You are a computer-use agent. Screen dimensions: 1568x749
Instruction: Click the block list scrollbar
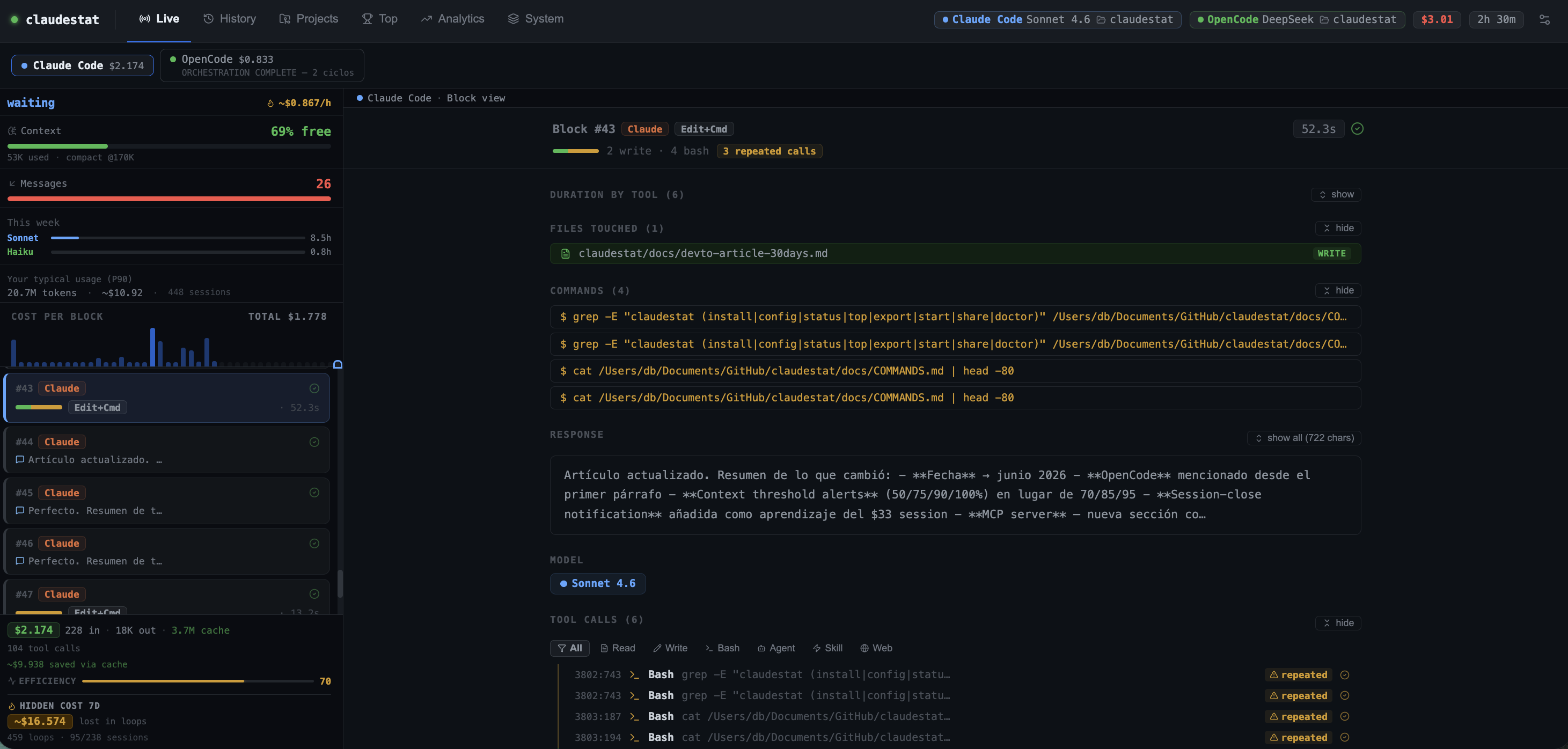point(340,584)
